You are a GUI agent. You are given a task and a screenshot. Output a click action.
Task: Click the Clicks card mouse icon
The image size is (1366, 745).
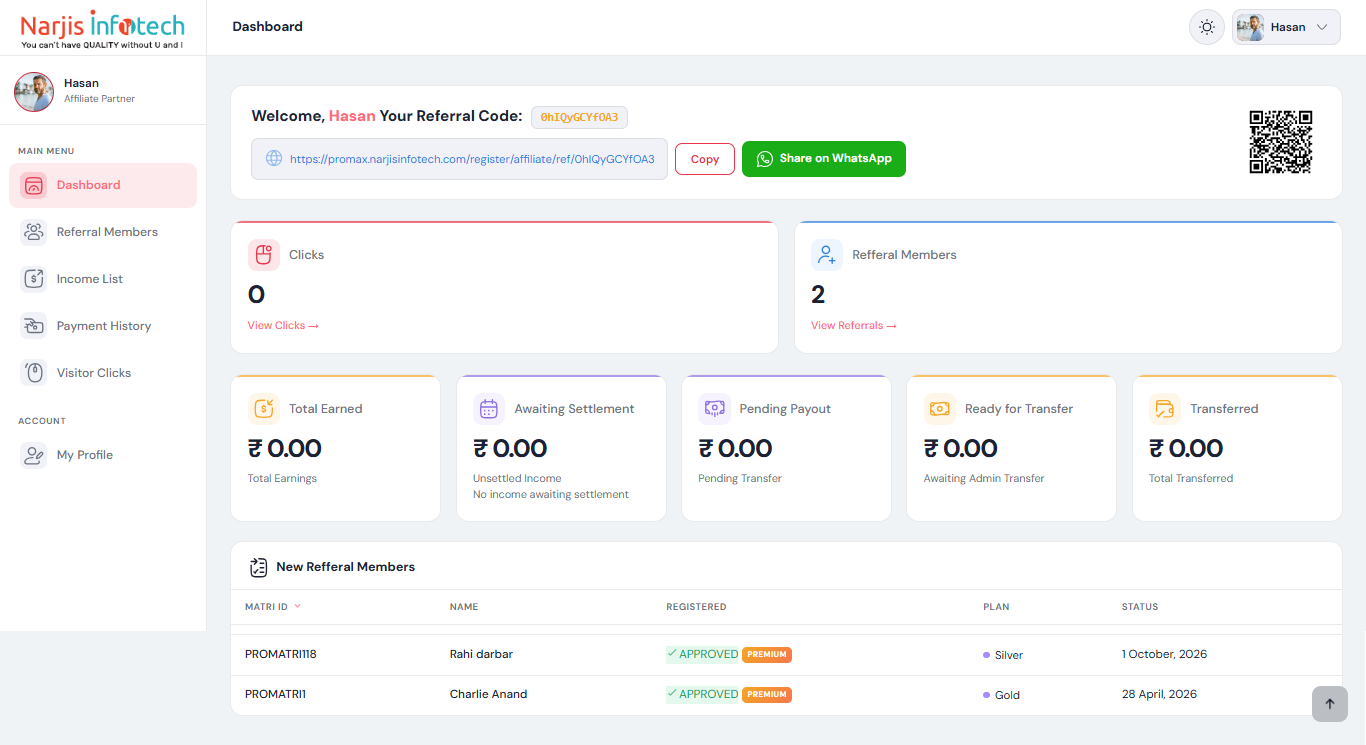264,255
